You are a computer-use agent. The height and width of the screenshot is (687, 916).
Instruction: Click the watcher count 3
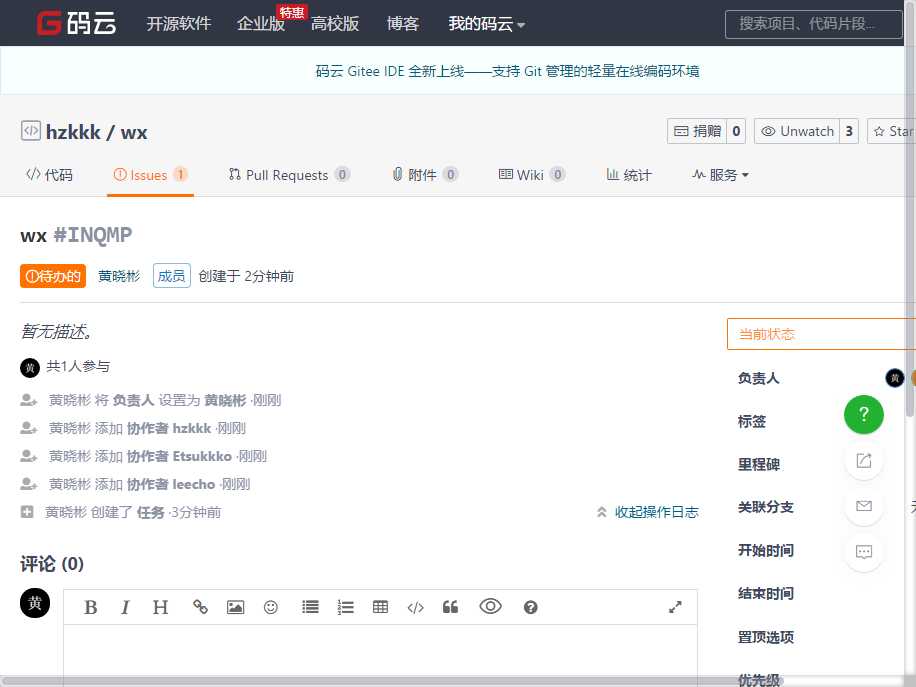849,131
